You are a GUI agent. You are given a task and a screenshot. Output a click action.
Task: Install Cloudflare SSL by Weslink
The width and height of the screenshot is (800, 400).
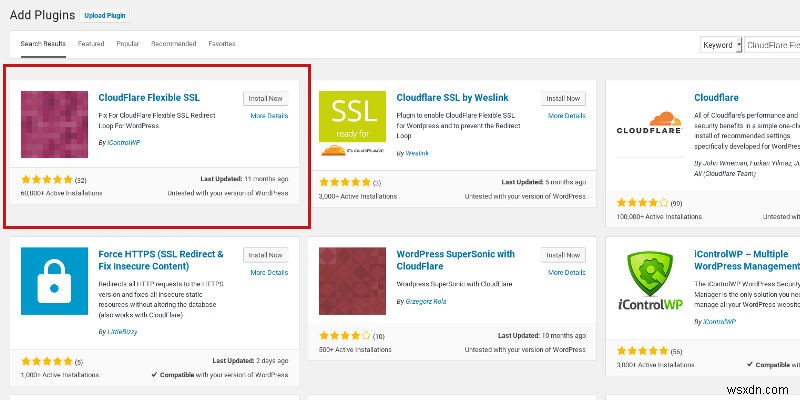pyautogui.click(x=563, y=98)
